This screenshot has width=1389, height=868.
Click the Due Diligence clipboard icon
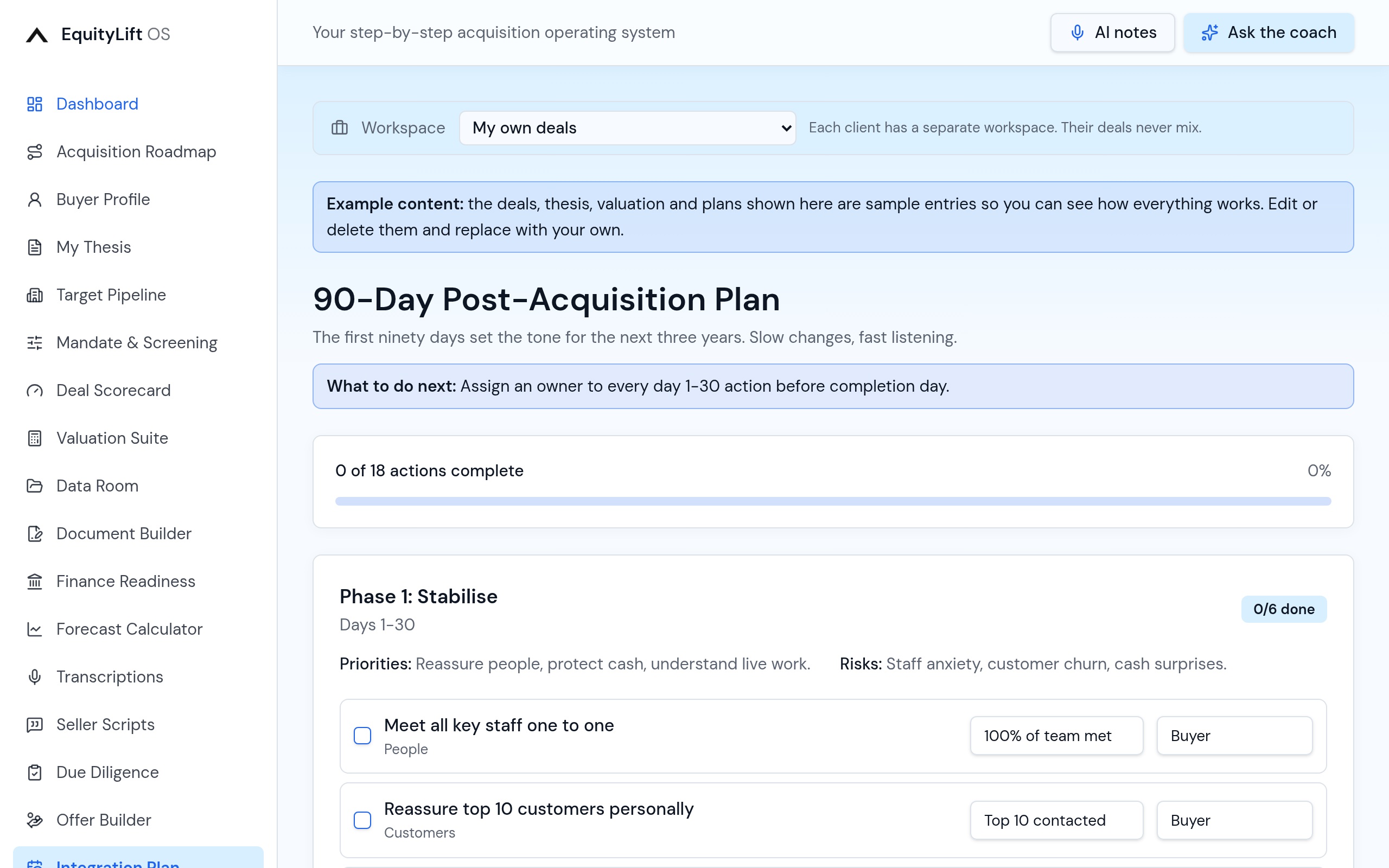point(34,772)
